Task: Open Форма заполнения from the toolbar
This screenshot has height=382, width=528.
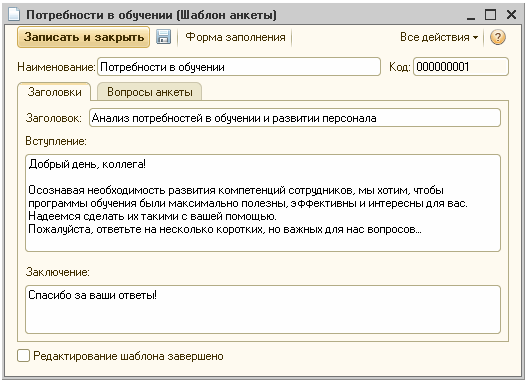Action: tap(235, 37)
